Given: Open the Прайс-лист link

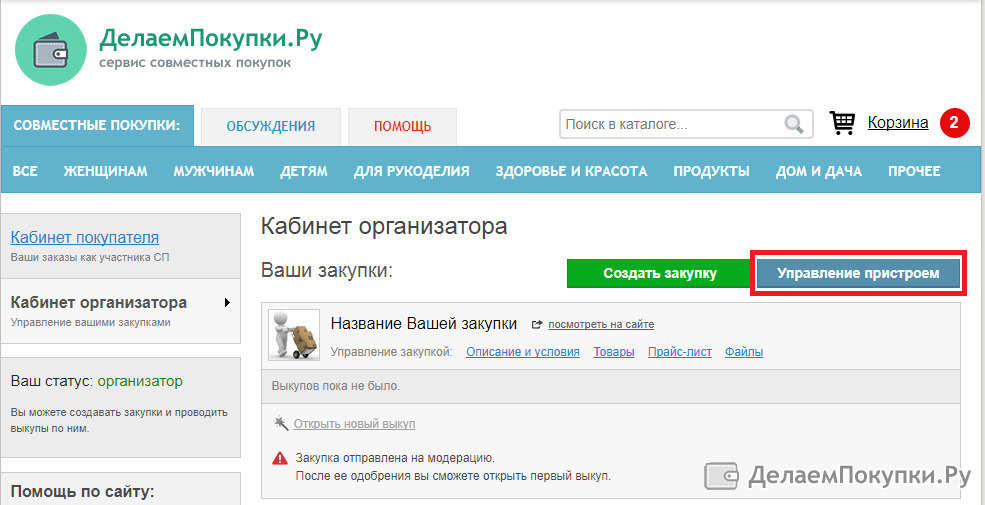Looking at the screenshot, I should tap(680, 352).
